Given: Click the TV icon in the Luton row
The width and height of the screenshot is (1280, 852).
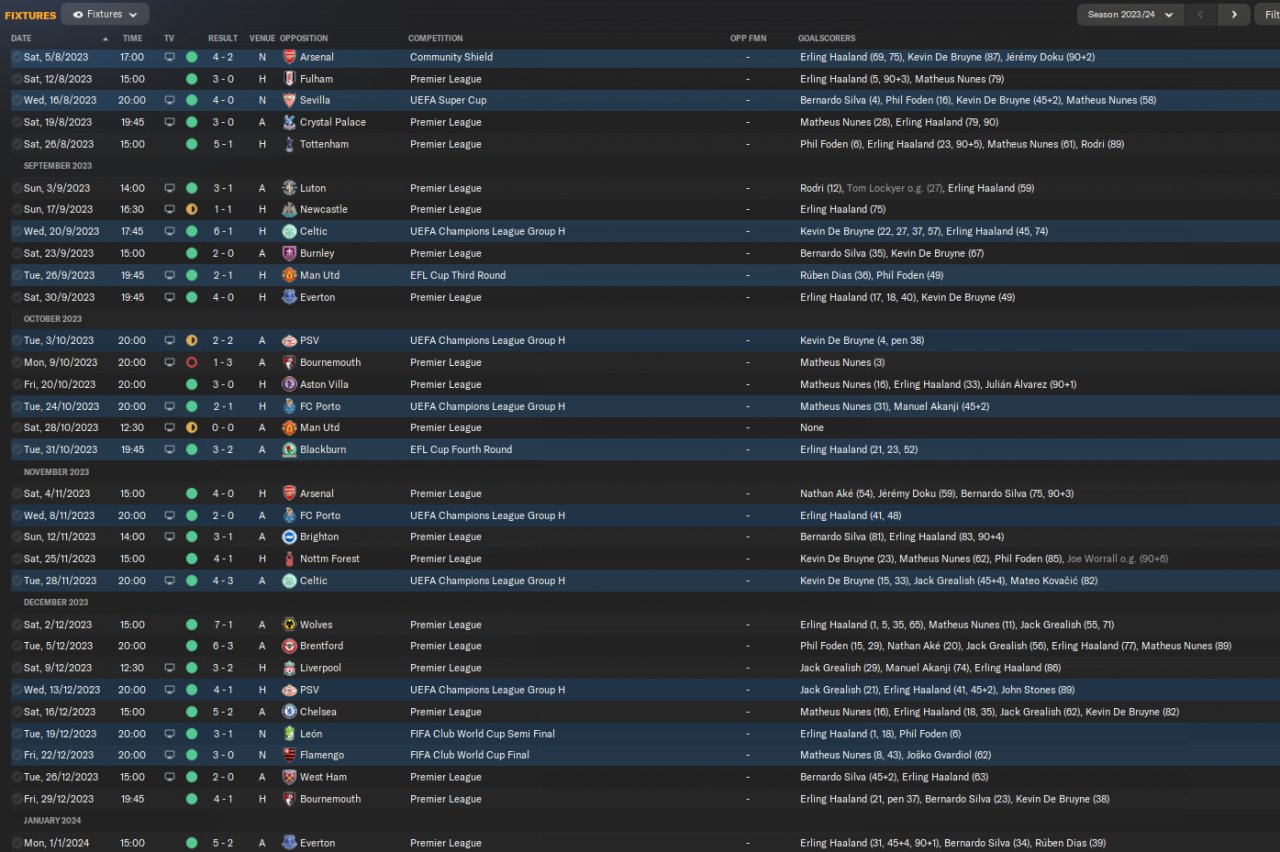Looking at the screenshot, I should click(x=170, y=188).
